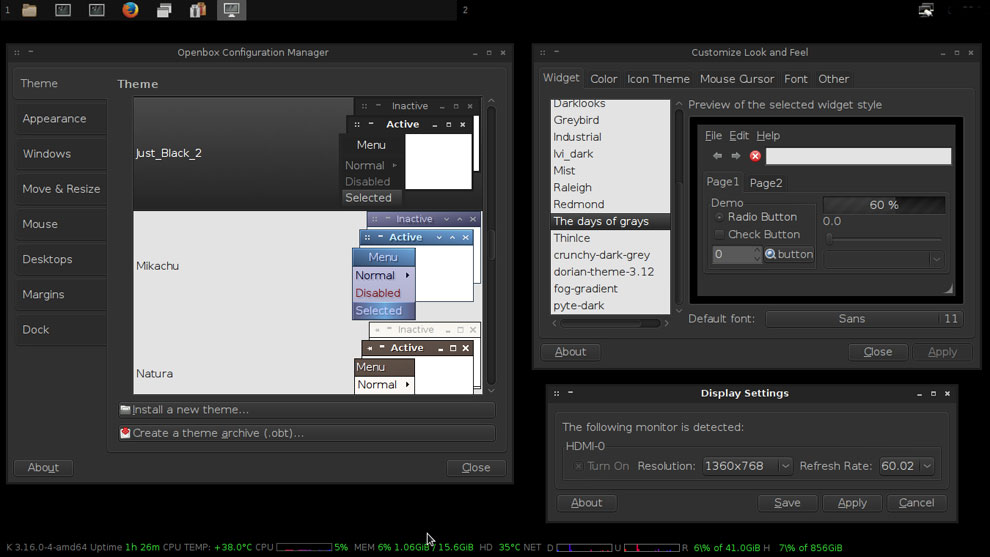Image resolution: width=990 pixels, height=557 pixels.
Task: Open the Font tab
Action: 796,79
